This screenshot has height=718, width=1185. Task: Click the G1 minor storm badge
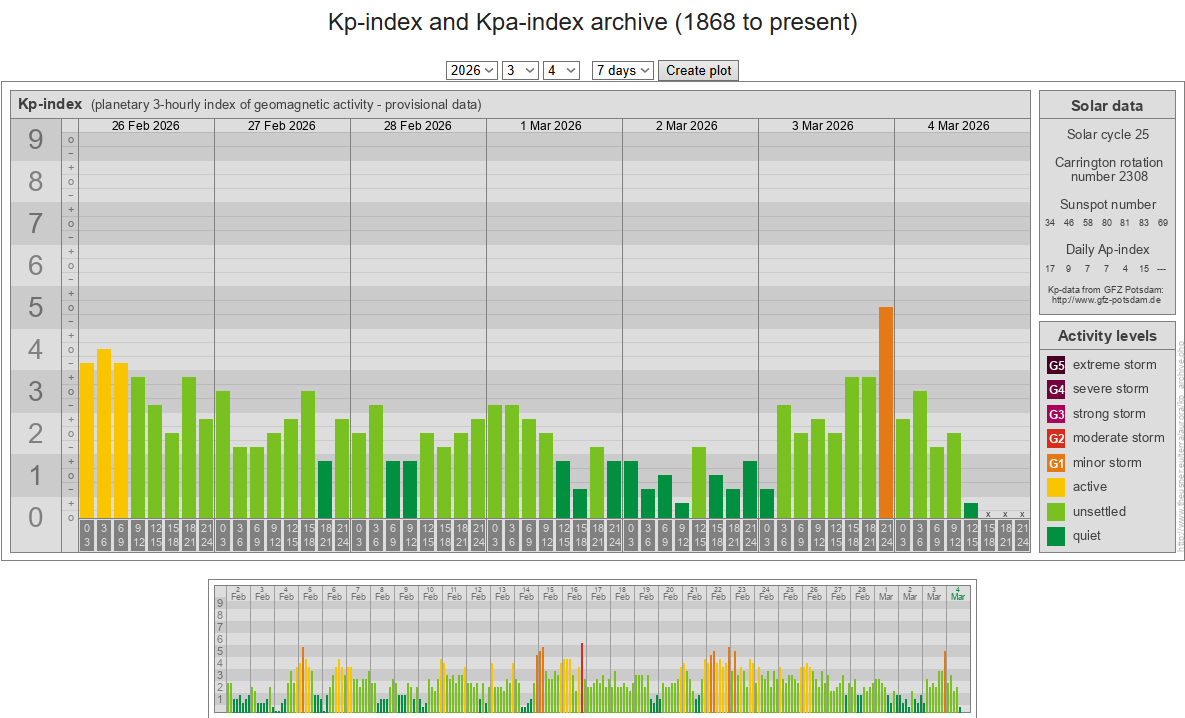coord(1056,463)
